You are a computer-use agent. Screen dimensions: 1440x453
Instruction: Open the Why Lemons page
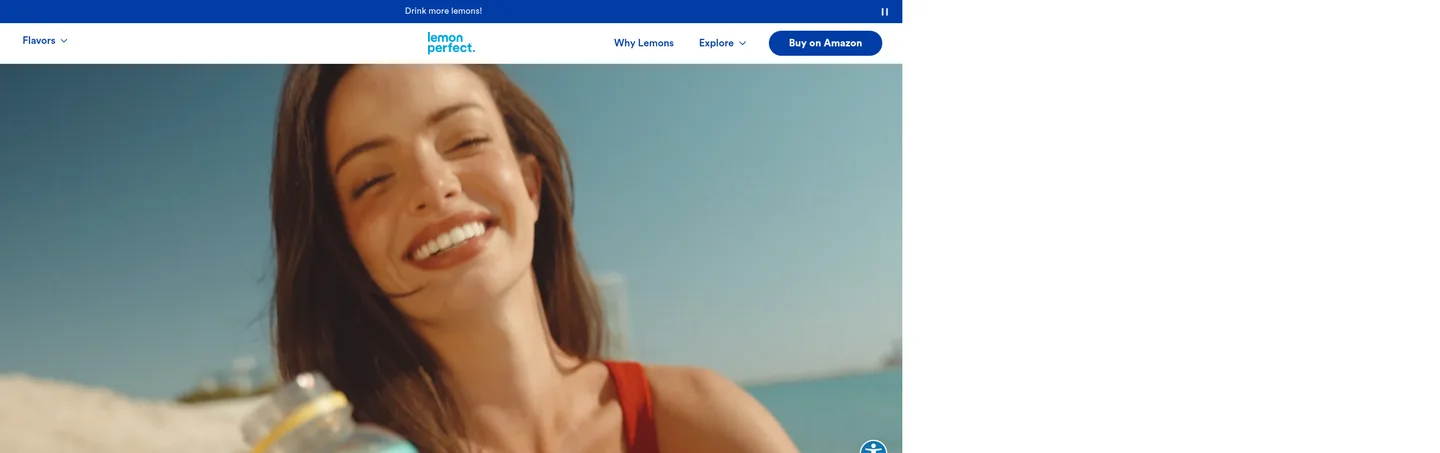(644, 43)
